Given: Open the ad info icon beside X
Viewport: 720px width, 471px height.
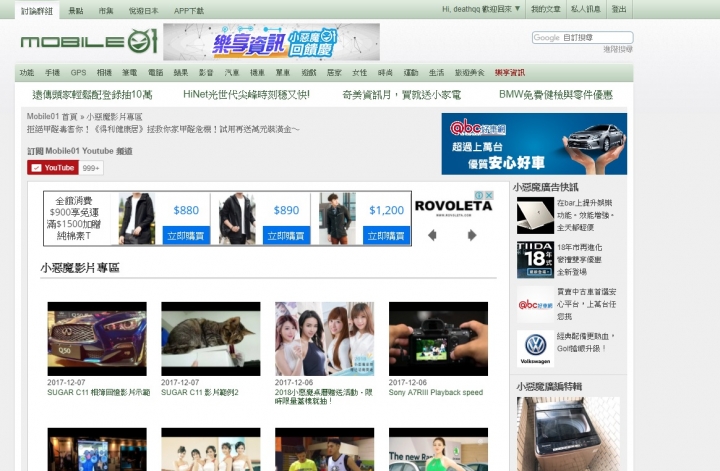Looking at the screenshot, I should 479,195.
